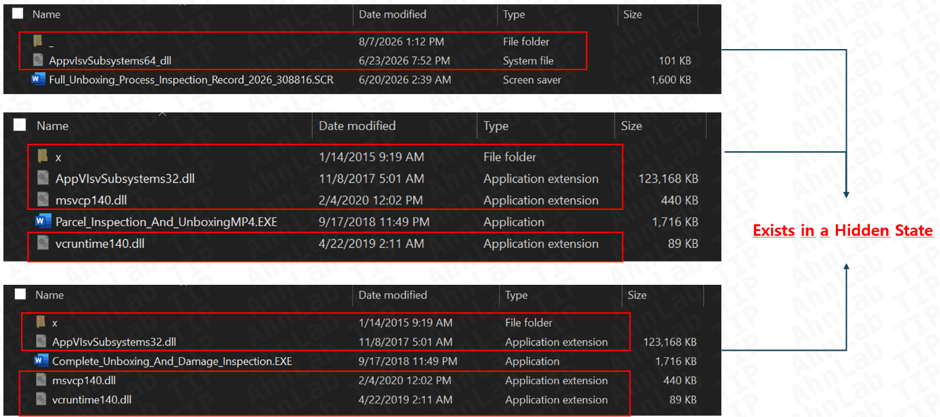Select Full_Unboxing_Process_Inspection_Record_2026_308816.SCR file name
Image resolution: width=940 pixels, height=417 pixels.
click(191, 79)
